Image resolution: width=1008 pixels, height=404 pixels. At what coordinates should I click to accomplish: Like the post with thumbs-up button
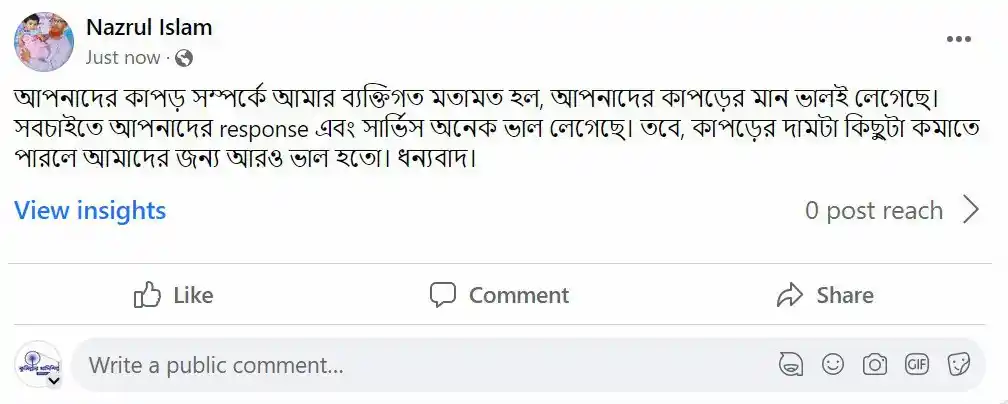click(174, 295)
